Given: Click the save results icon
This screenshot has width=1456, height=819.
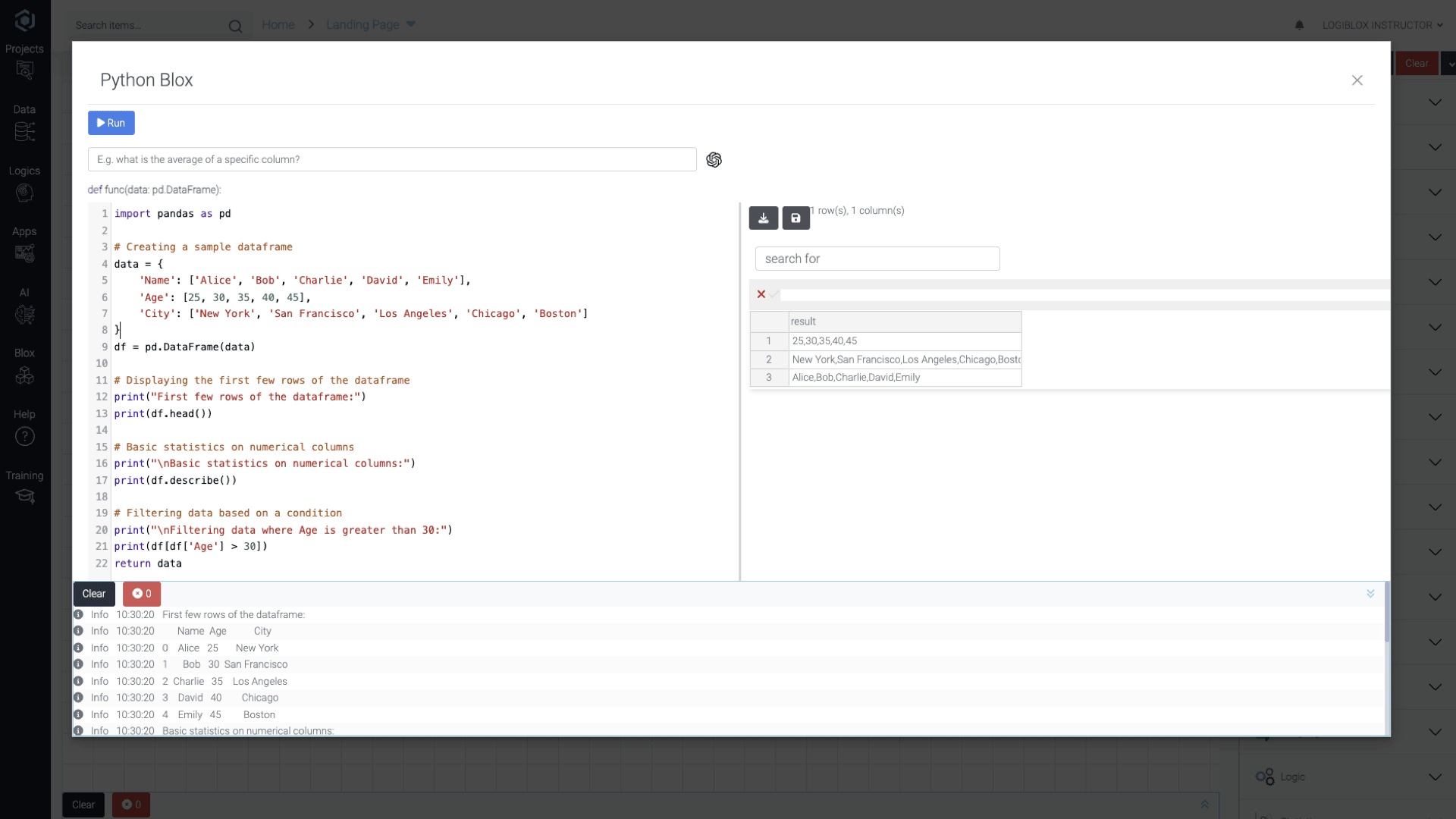Looking at the screenshot, I should (x=795, y=218).
